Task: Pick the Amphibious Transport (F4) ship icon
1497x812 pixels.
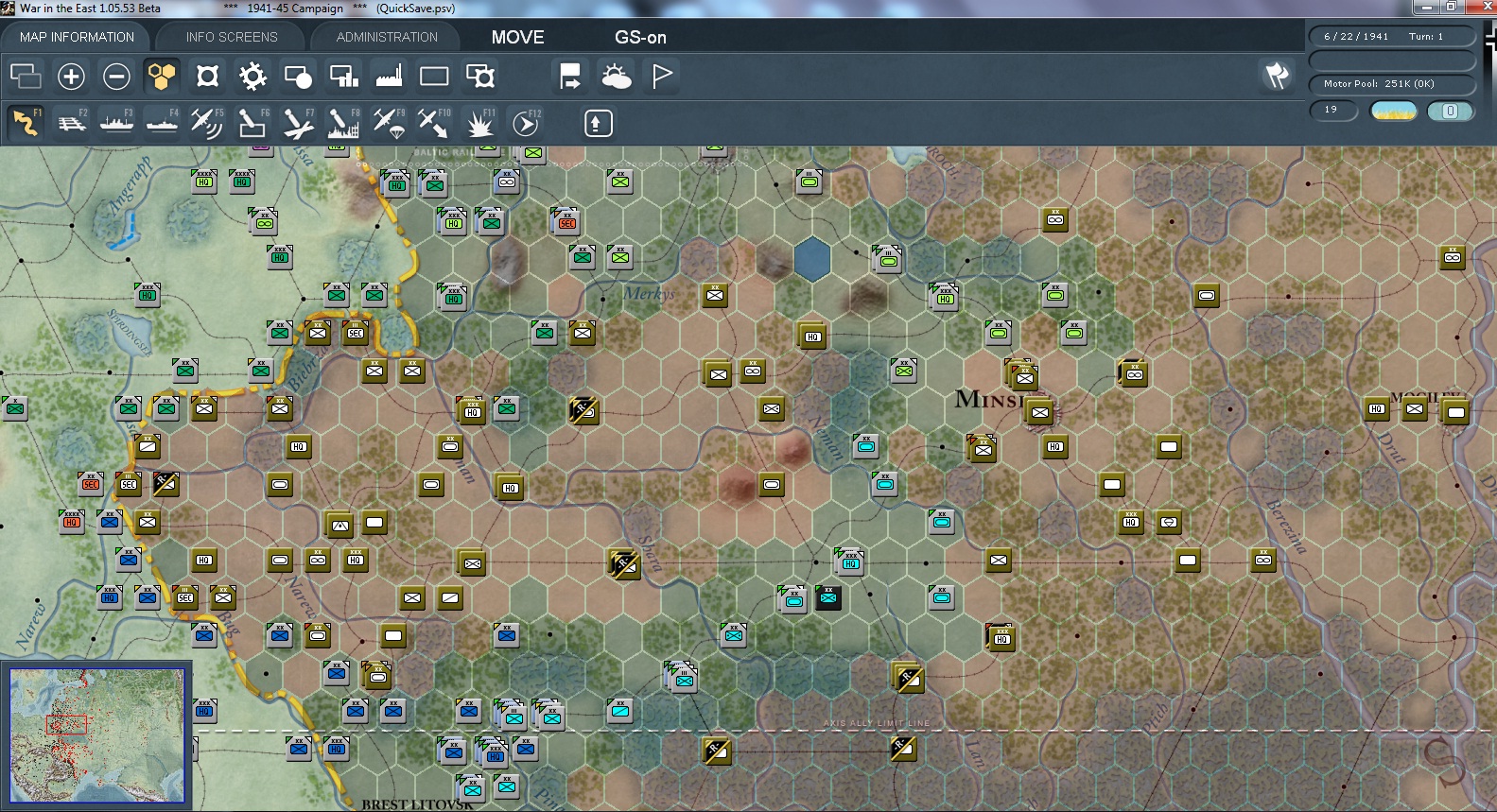Action: pos(163,123)
